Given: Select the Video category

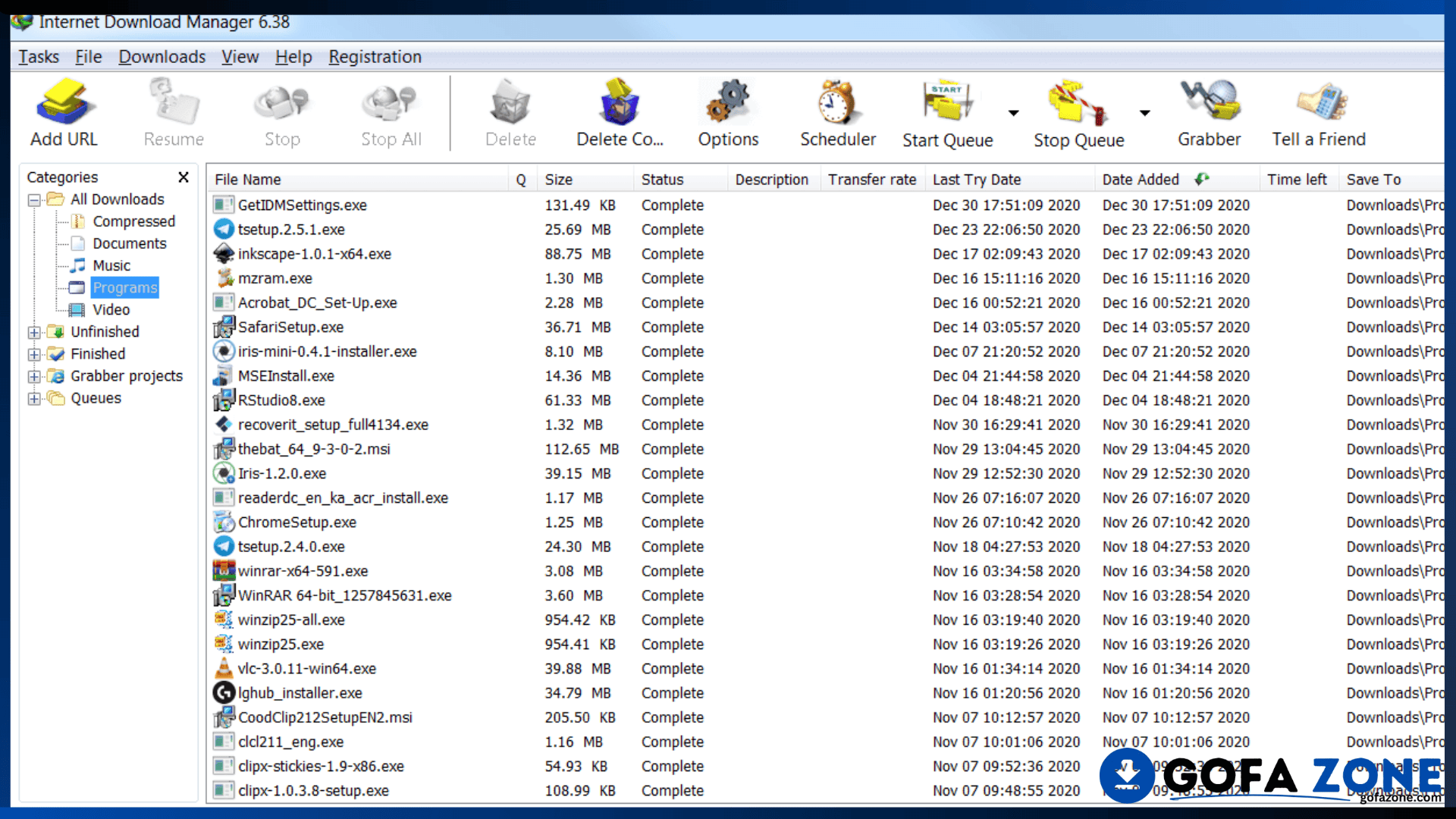Looking at the screenshot, I should tap(111, 309).
